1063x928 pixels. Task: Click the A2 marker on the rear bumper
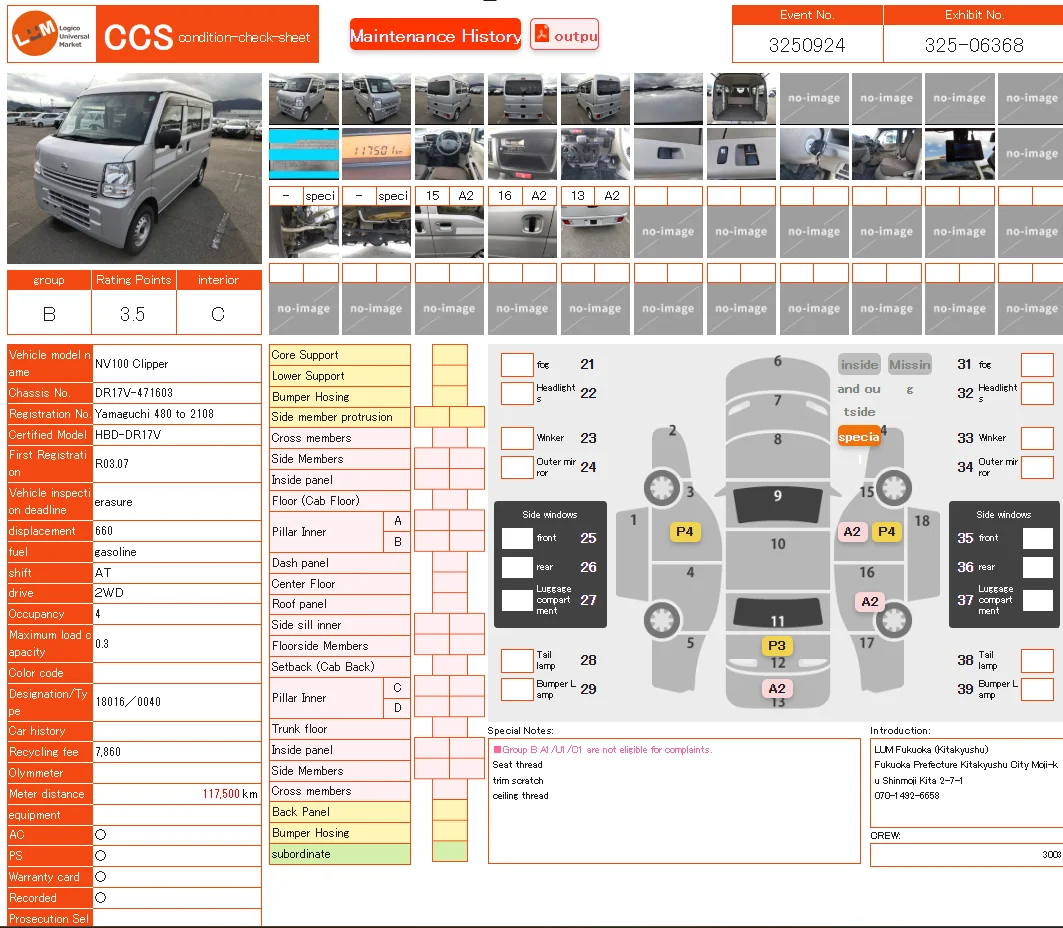pos(777,688)
